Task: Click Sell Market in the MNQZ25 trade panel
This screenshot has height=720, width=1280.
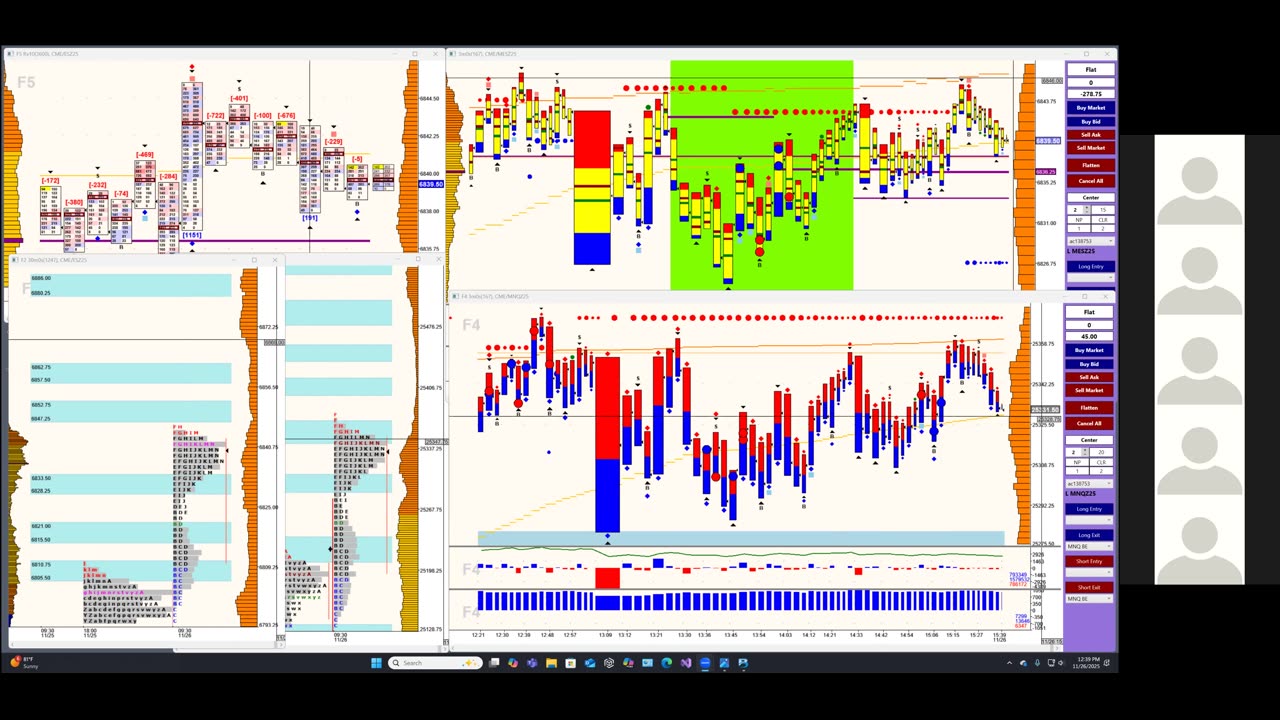Action: pyautogui.click(x=1089, y=390)
